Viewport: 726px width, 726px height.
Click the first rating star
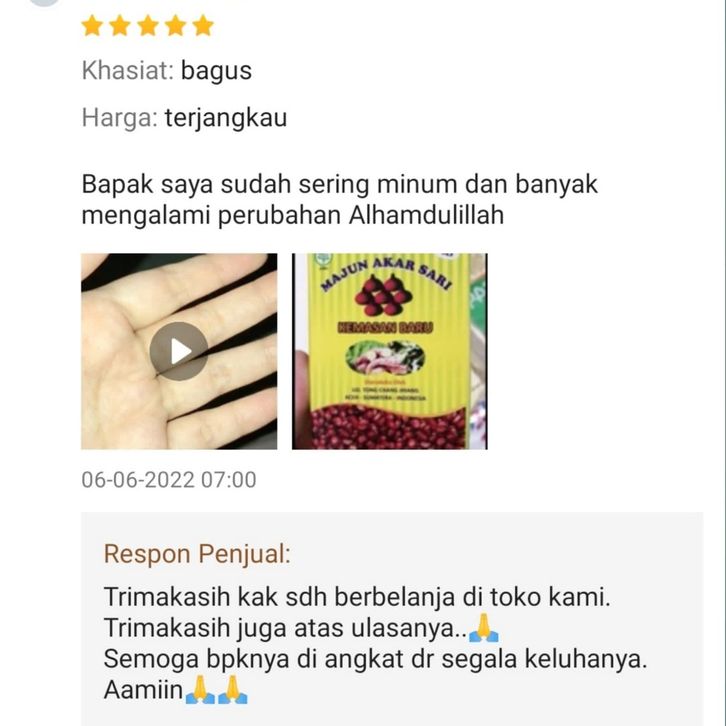[x=92, y=25]
